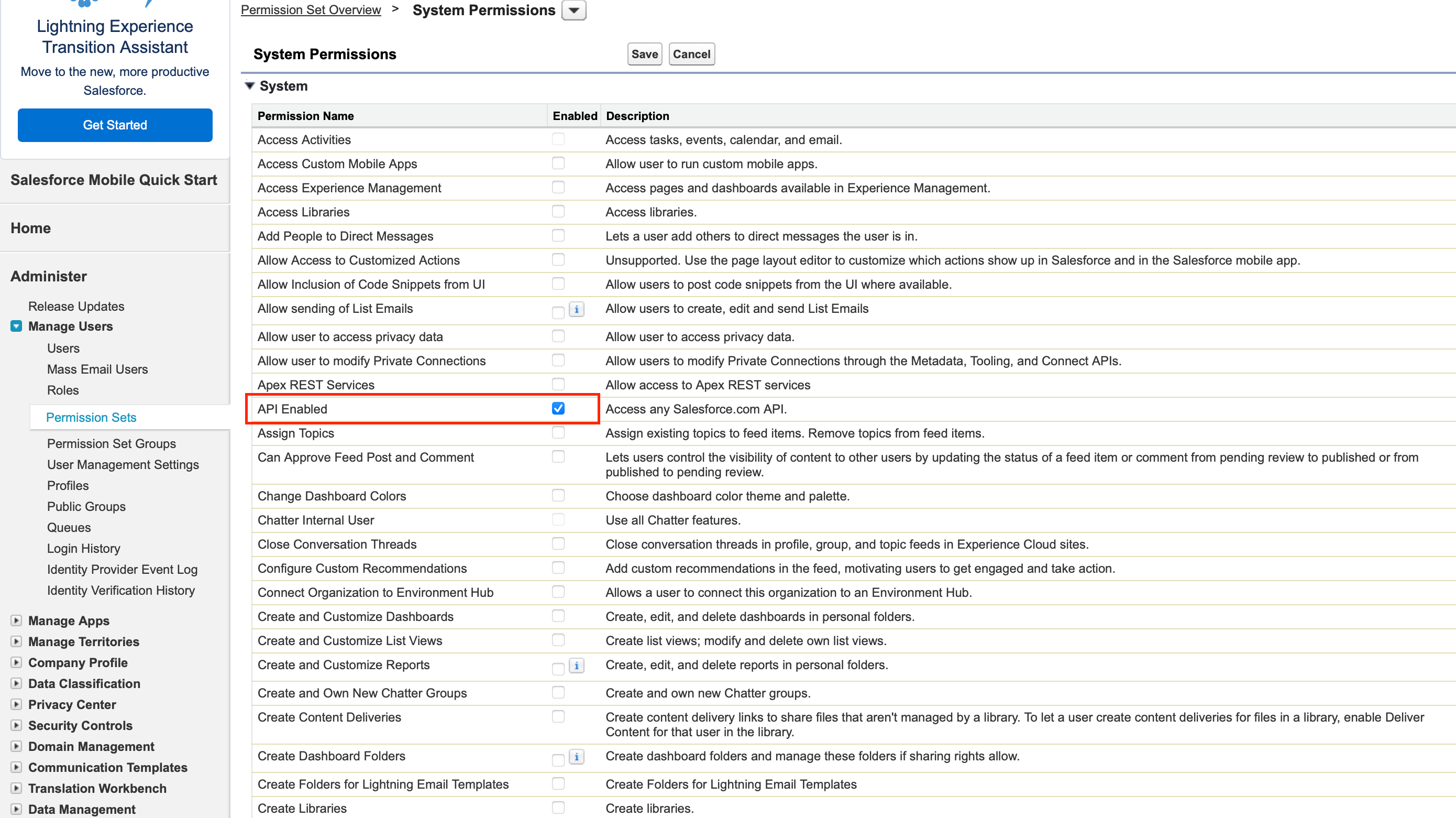
Task: Check the Create Libraries permission
Action: [558, 807]
